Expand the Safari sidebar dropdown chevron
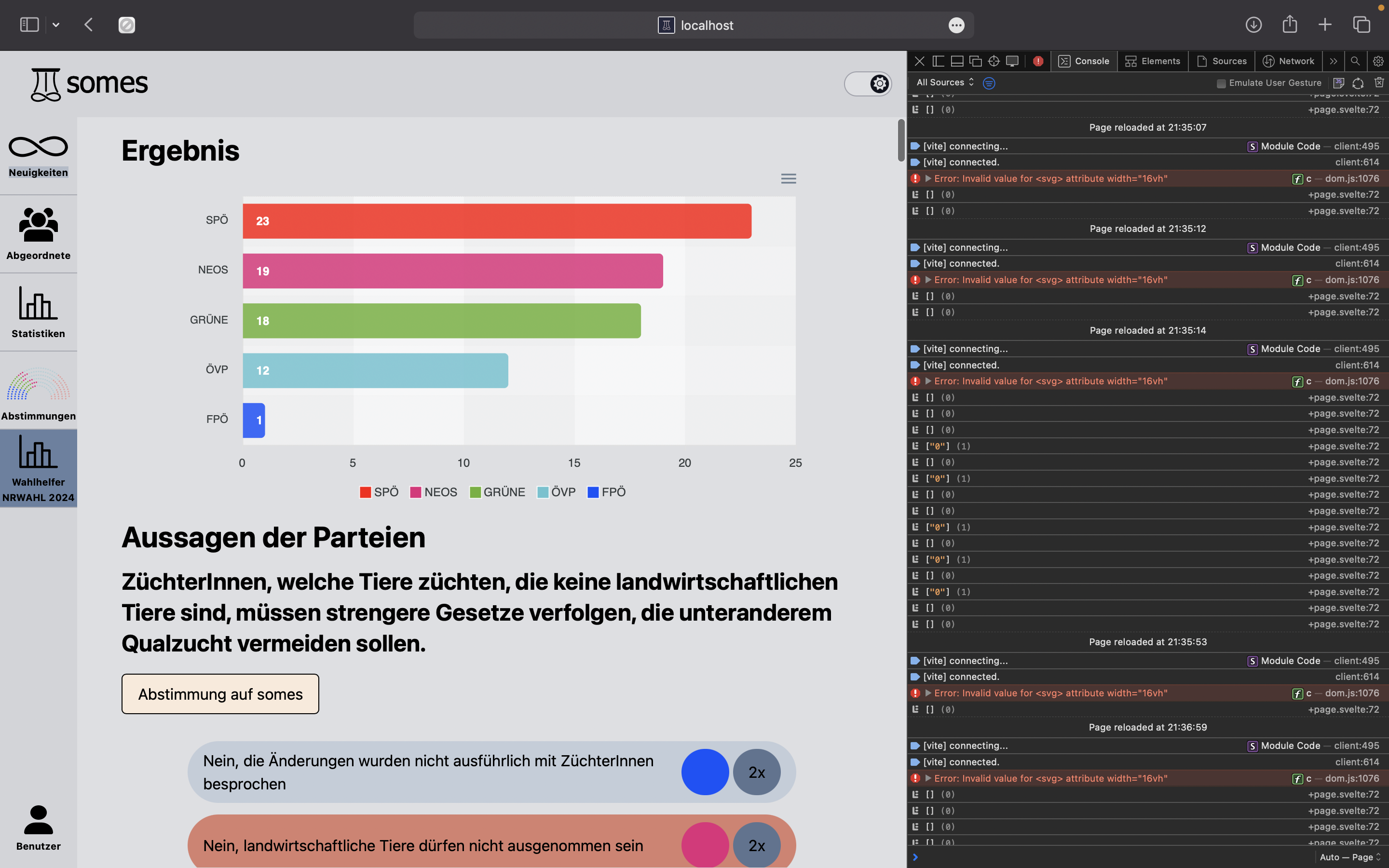1389x868 pixels. click(x=55, y=25)
